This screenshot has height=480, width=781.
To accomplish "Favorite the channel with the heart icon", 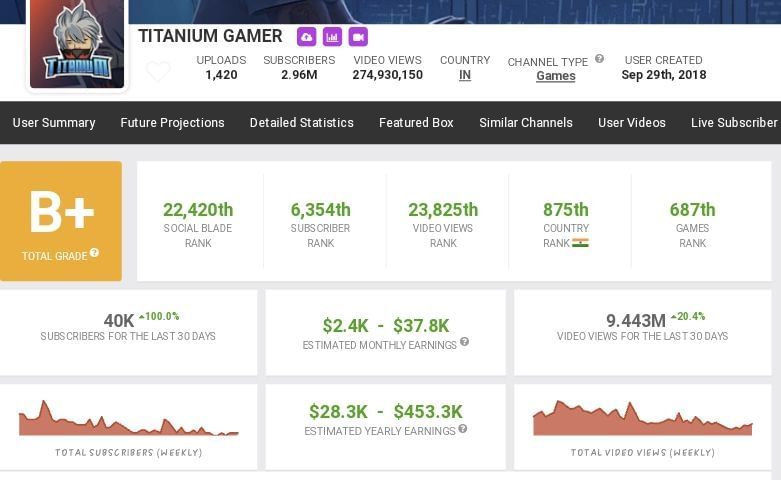I will pyautogui.click(x=158, y=72).
